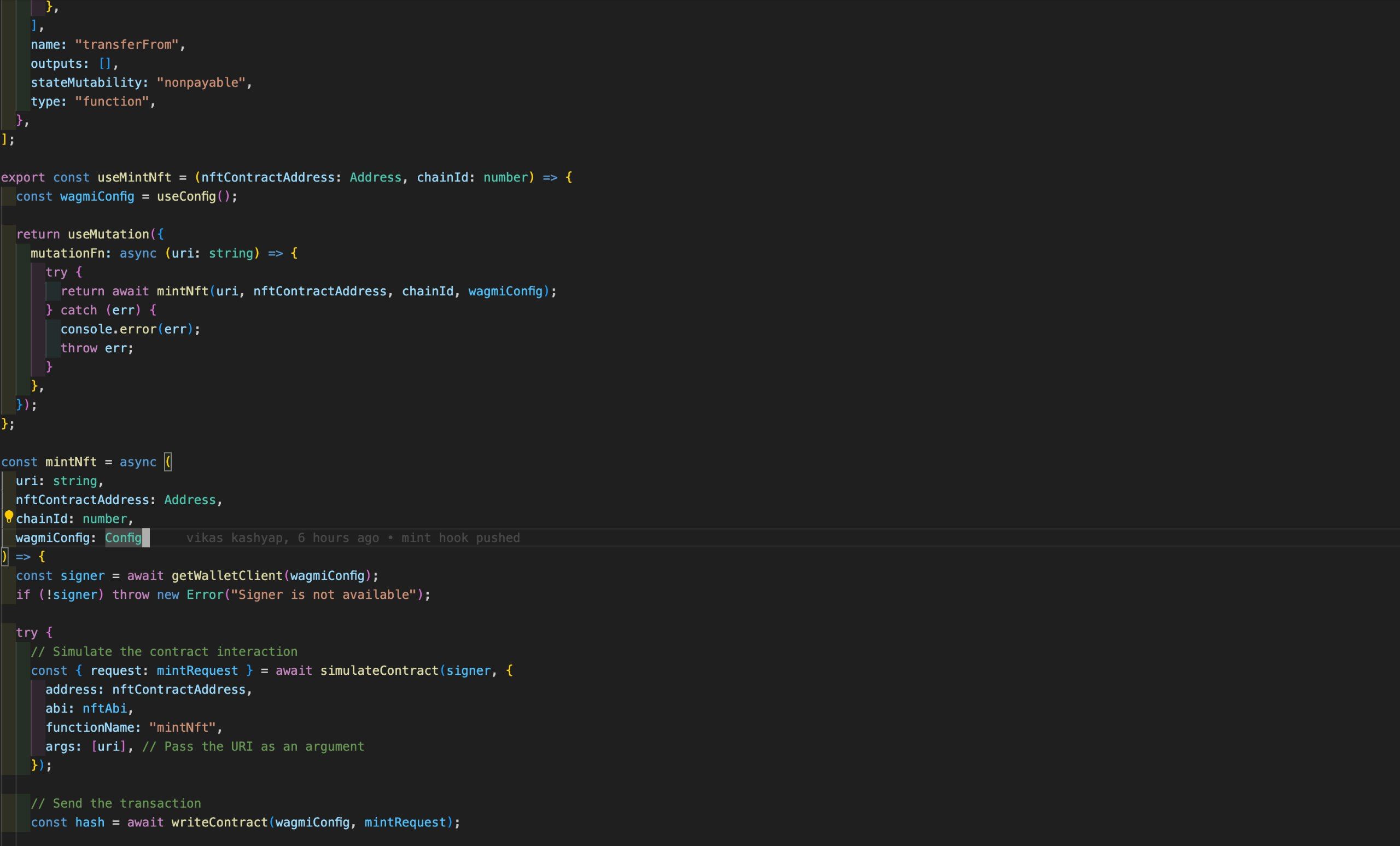This screenshot has width=1400, height=846.
Task: Click the type value string "function"
Action: click(112, 102)
